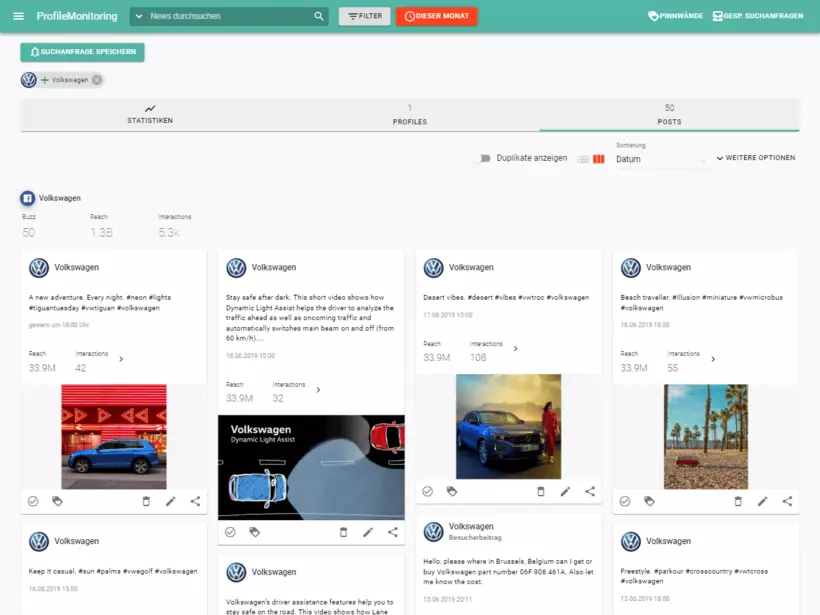Click the Buzz value 50
This screenshot has height=615, width=820.
coord(29,233)
